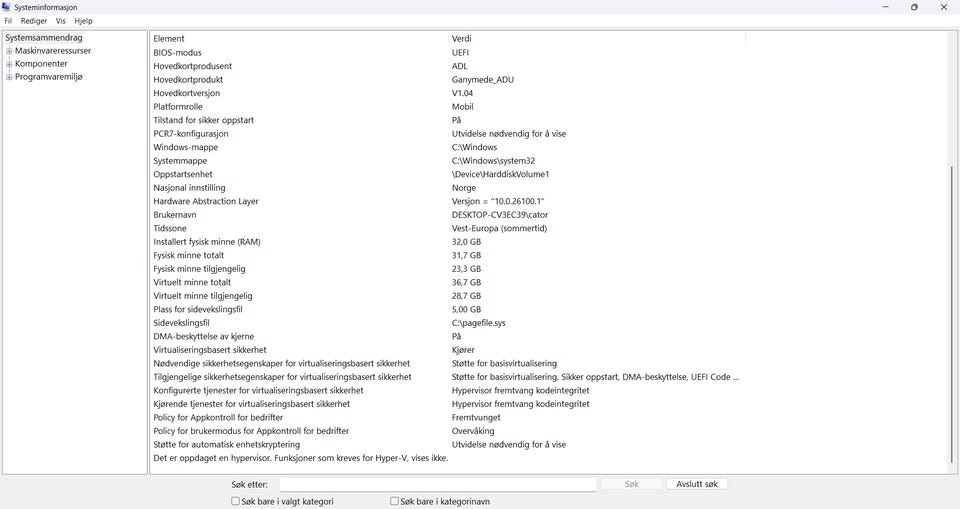This screenshot has height=509, width=960.
Task: Select the Virtuelt minne totalt row
Action: point(446,282)
